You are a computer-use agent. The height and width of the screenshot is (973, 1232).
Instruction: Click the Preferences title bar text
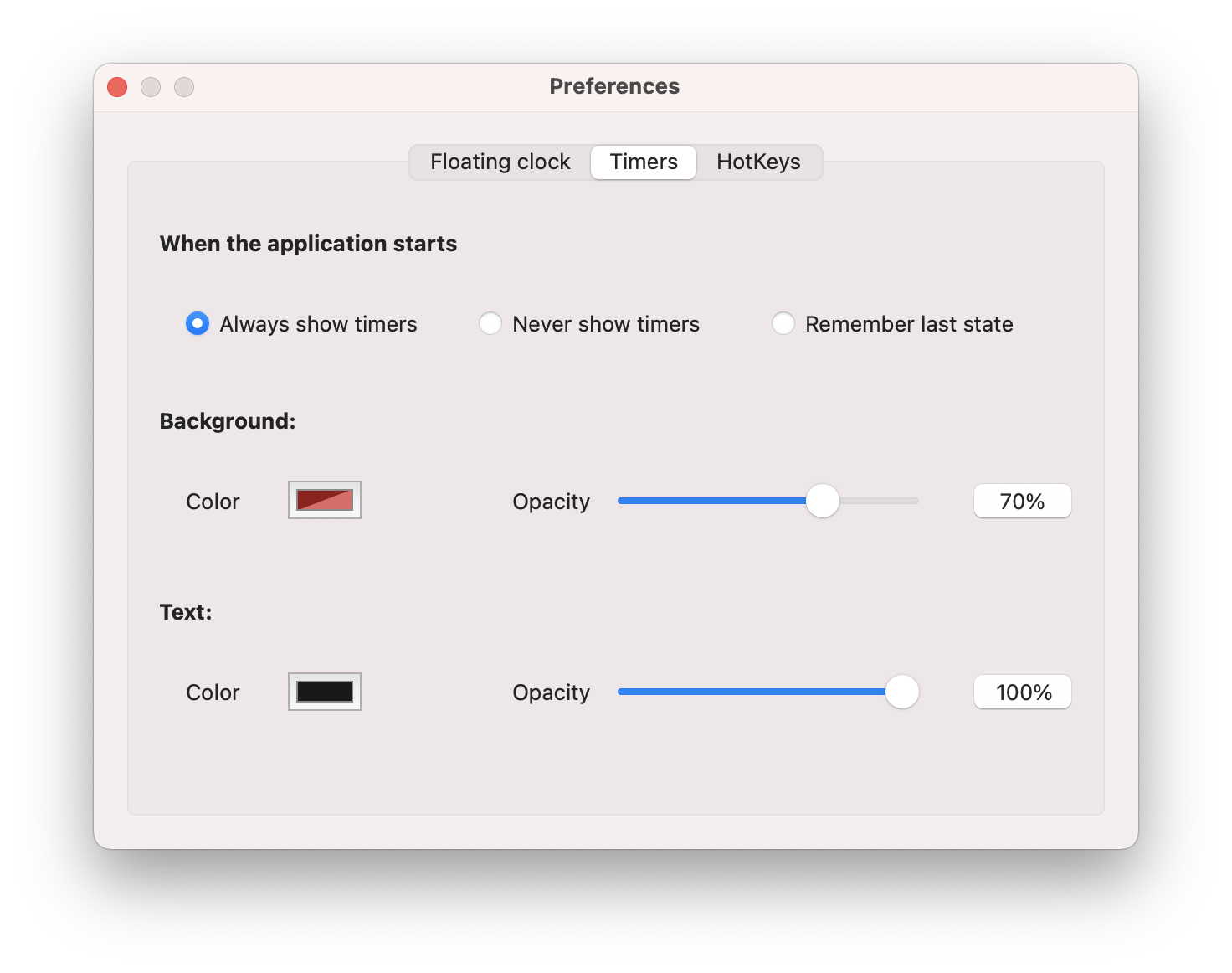[x=614, y=86]
